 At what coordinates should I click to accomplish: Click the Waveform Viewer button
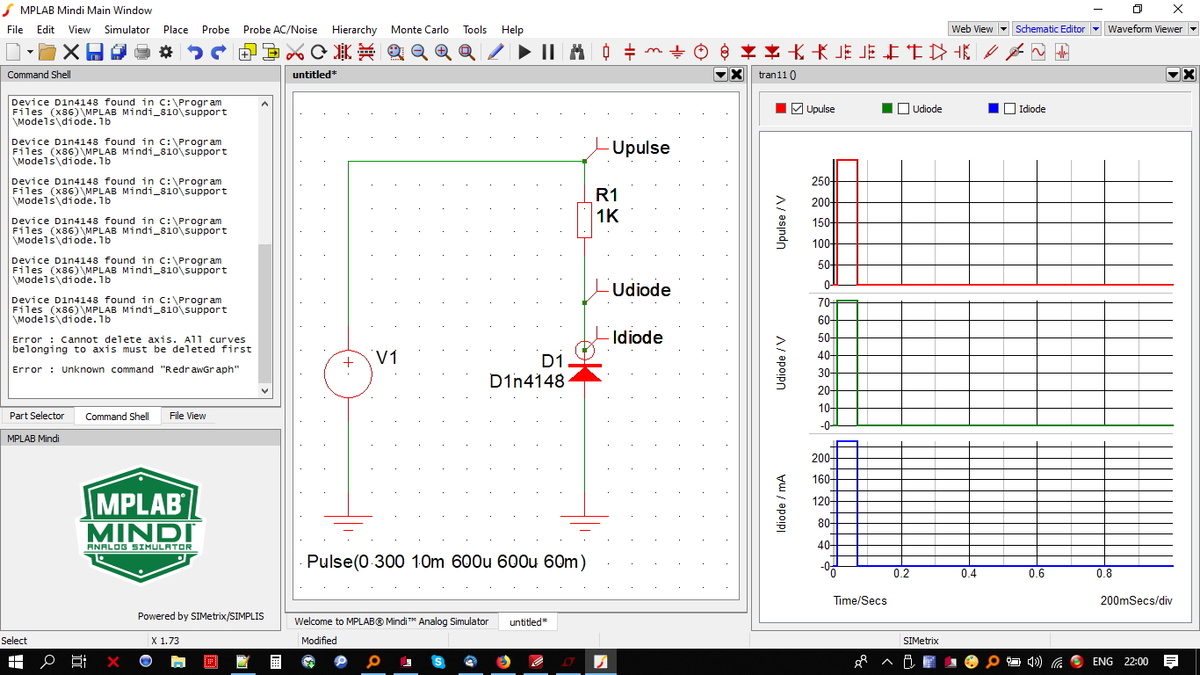(1144, 29)
